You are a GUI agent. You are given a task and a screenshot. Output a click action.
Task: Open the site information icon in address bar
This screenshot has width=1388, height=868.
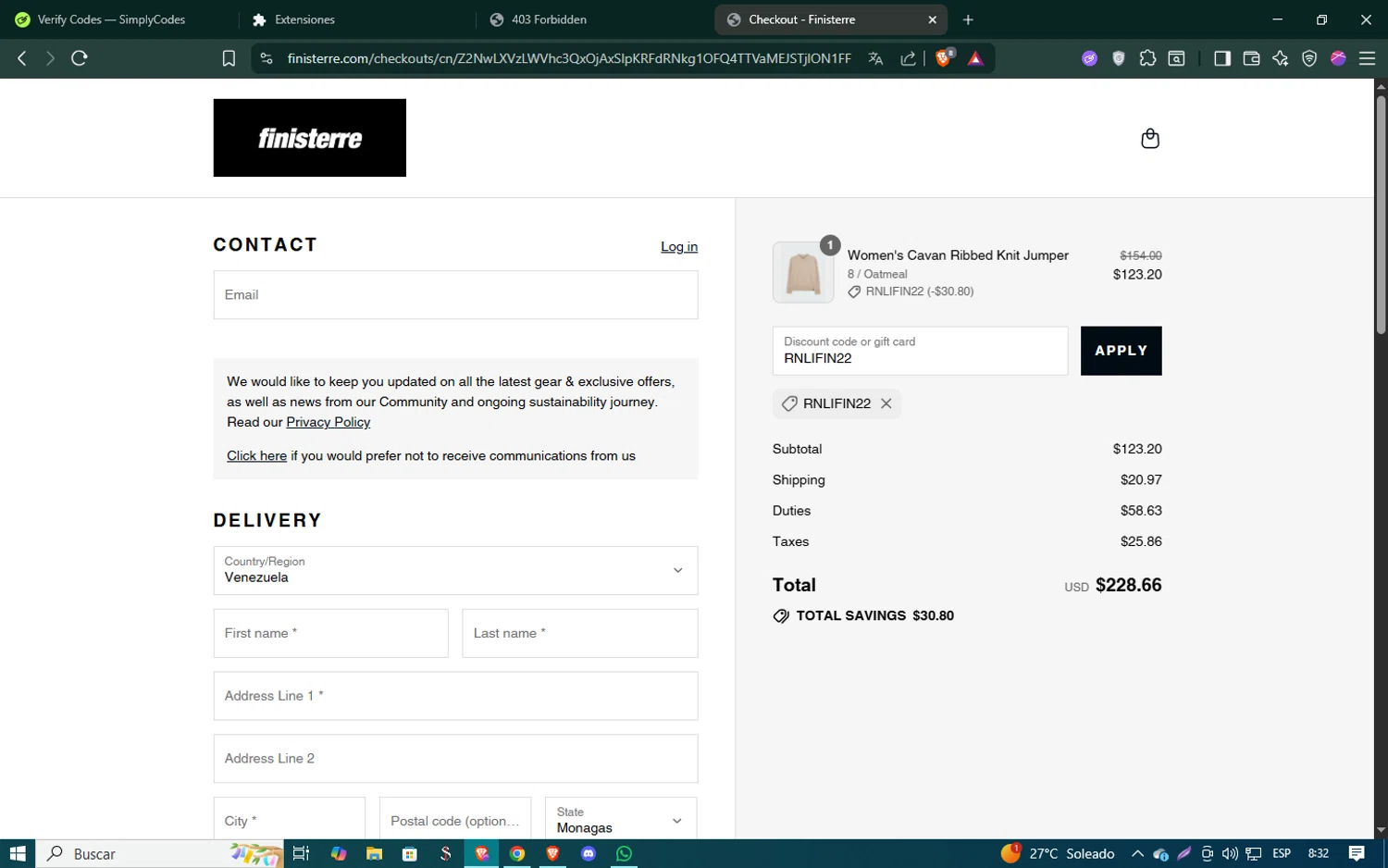pyautogui.click(x=266, y=58)
